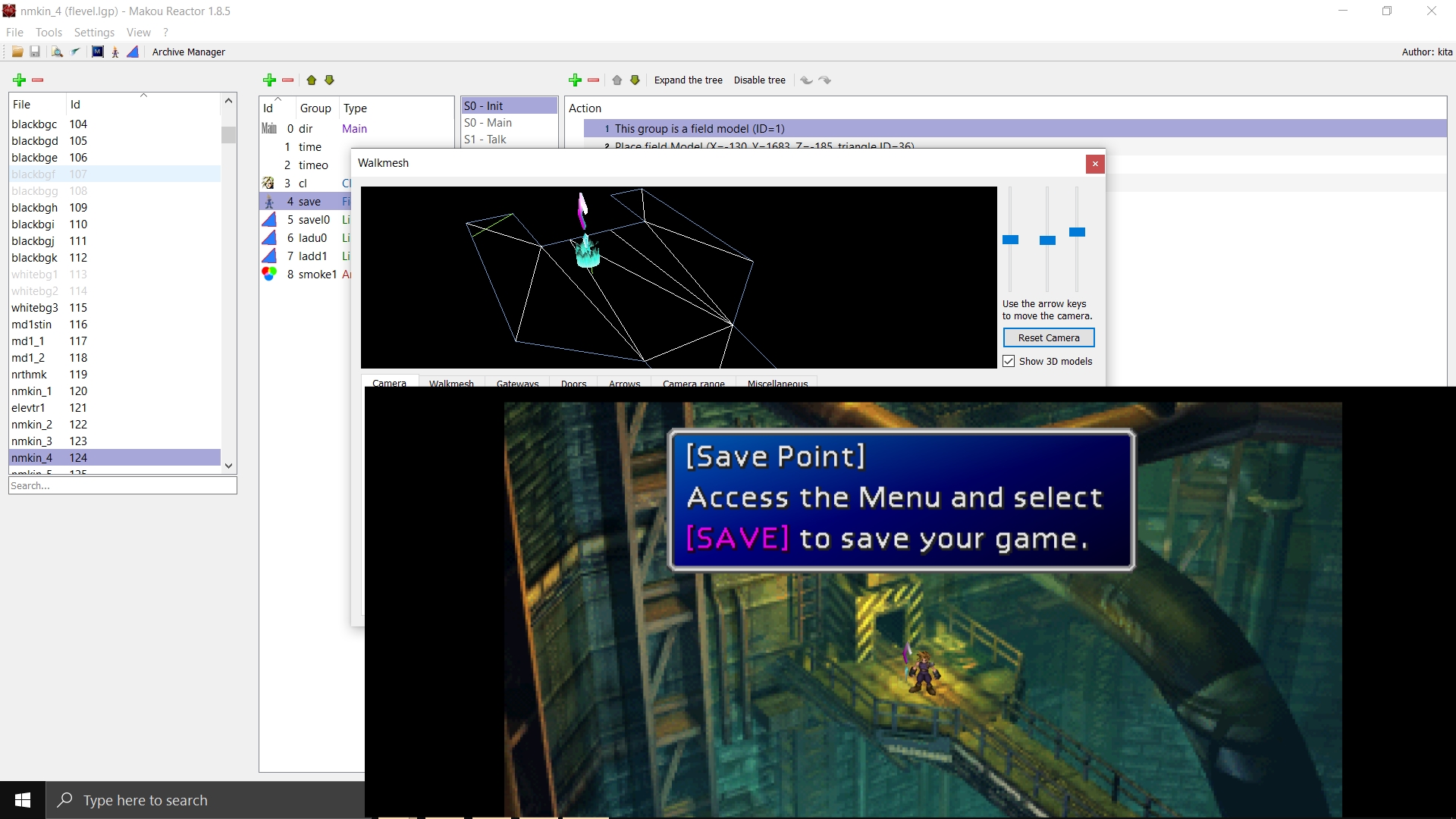Click Disable tree
1456x819 pixels.
[x=760, y=80]
